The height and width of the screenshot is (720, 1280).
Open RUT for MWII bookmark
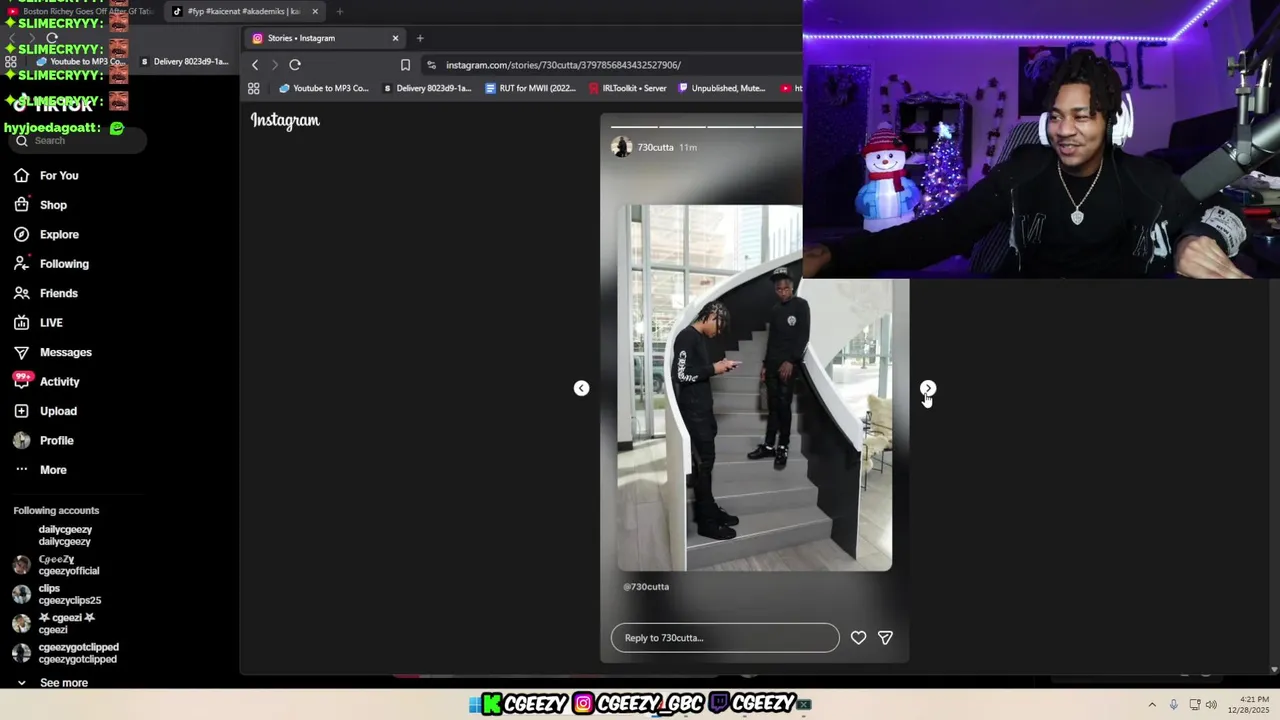(531, 88)
